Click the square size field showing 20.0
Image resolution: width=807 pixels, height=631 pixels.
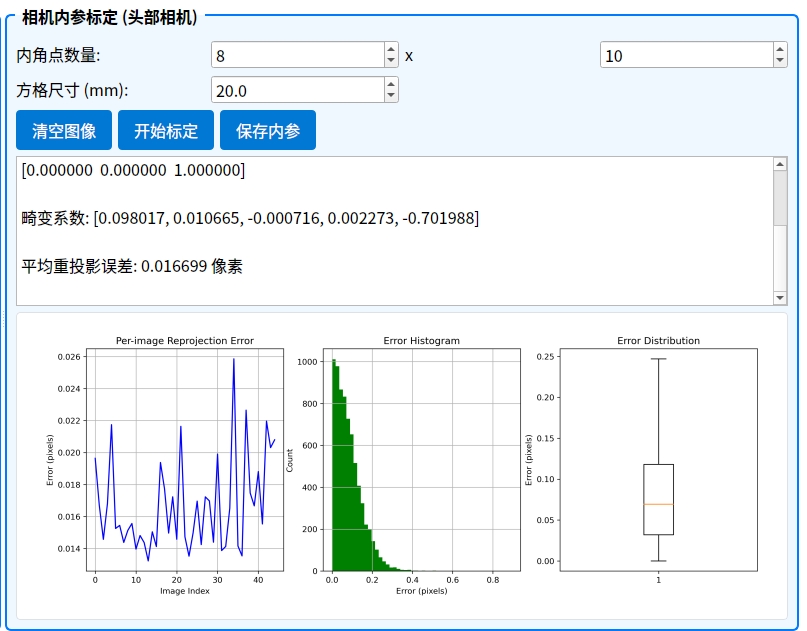tap(296, 90)
